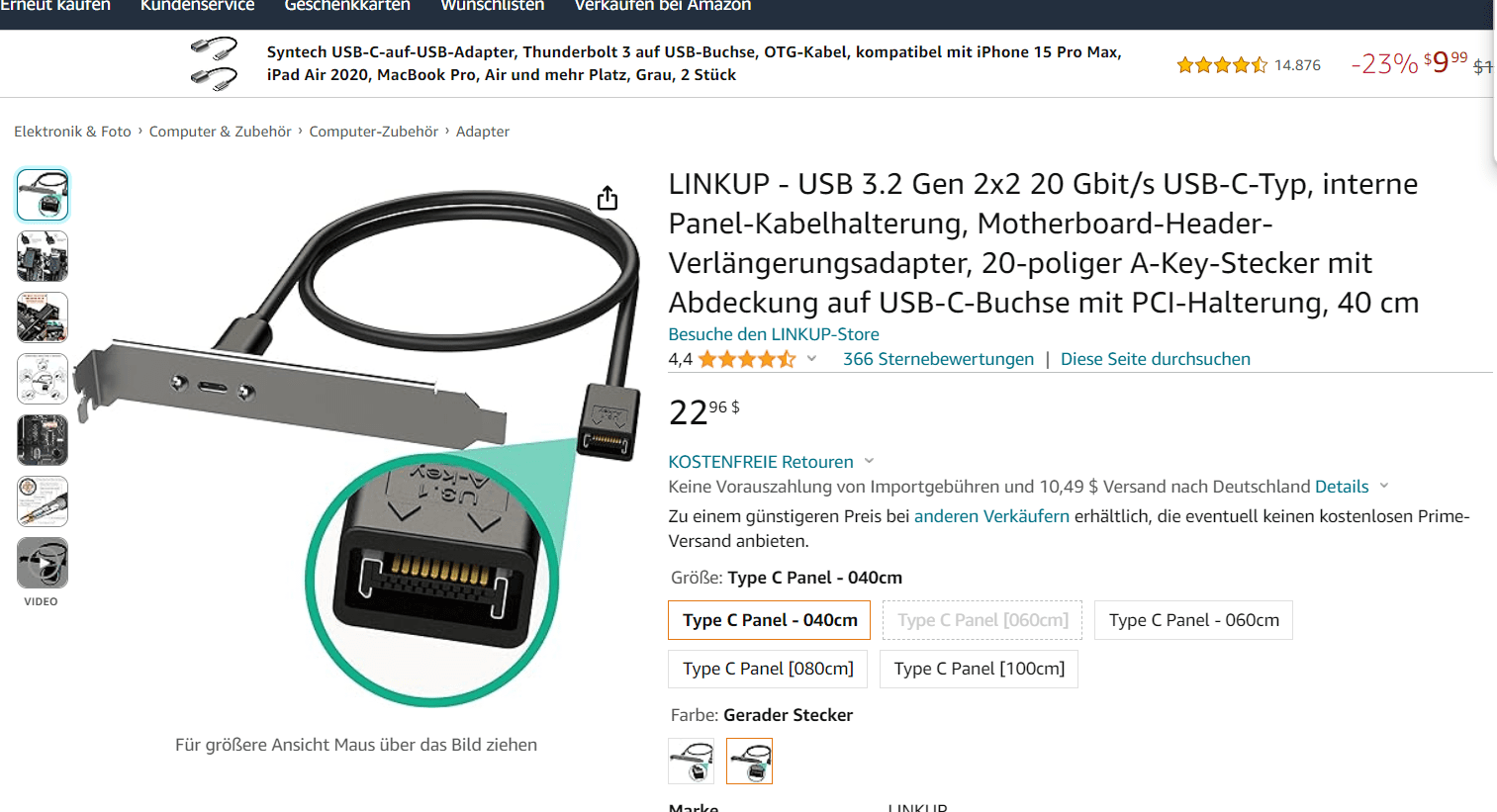Select the first product image thumbnail
The width and height of the screenshot is (1497, 812).
click(x=43, y=195)
